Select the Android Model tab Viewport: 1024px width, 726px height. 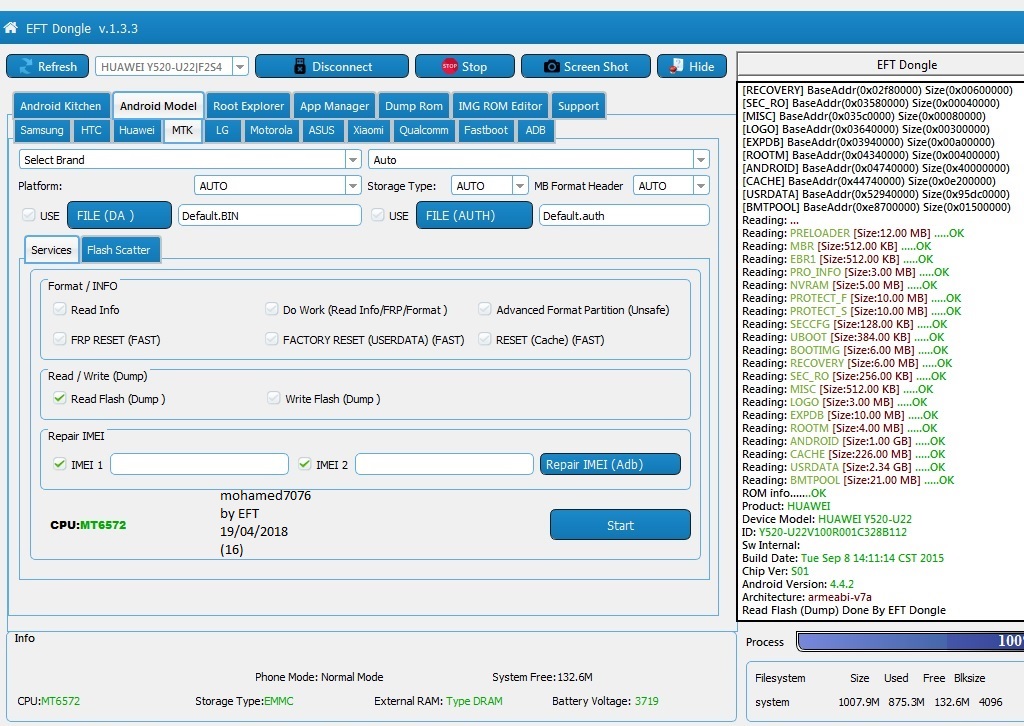click(x=158, y=106)
